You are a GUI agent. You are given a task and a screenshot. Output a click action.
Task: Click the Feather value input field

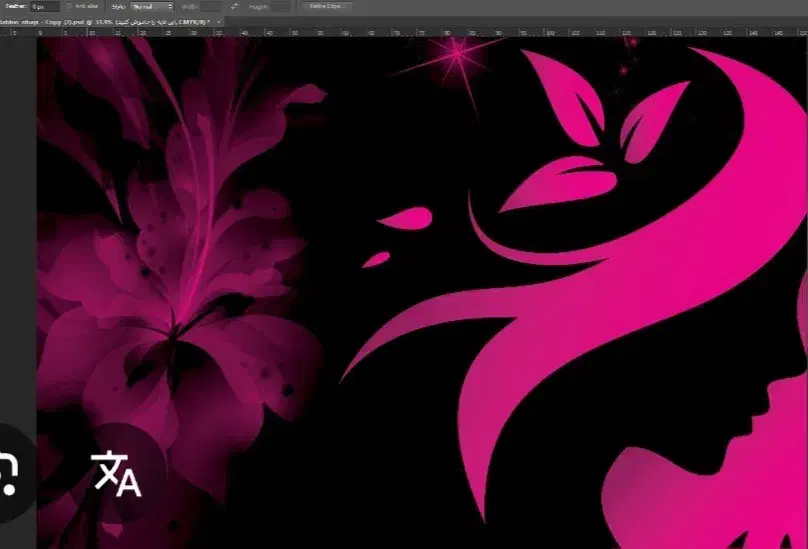(42, 6)
